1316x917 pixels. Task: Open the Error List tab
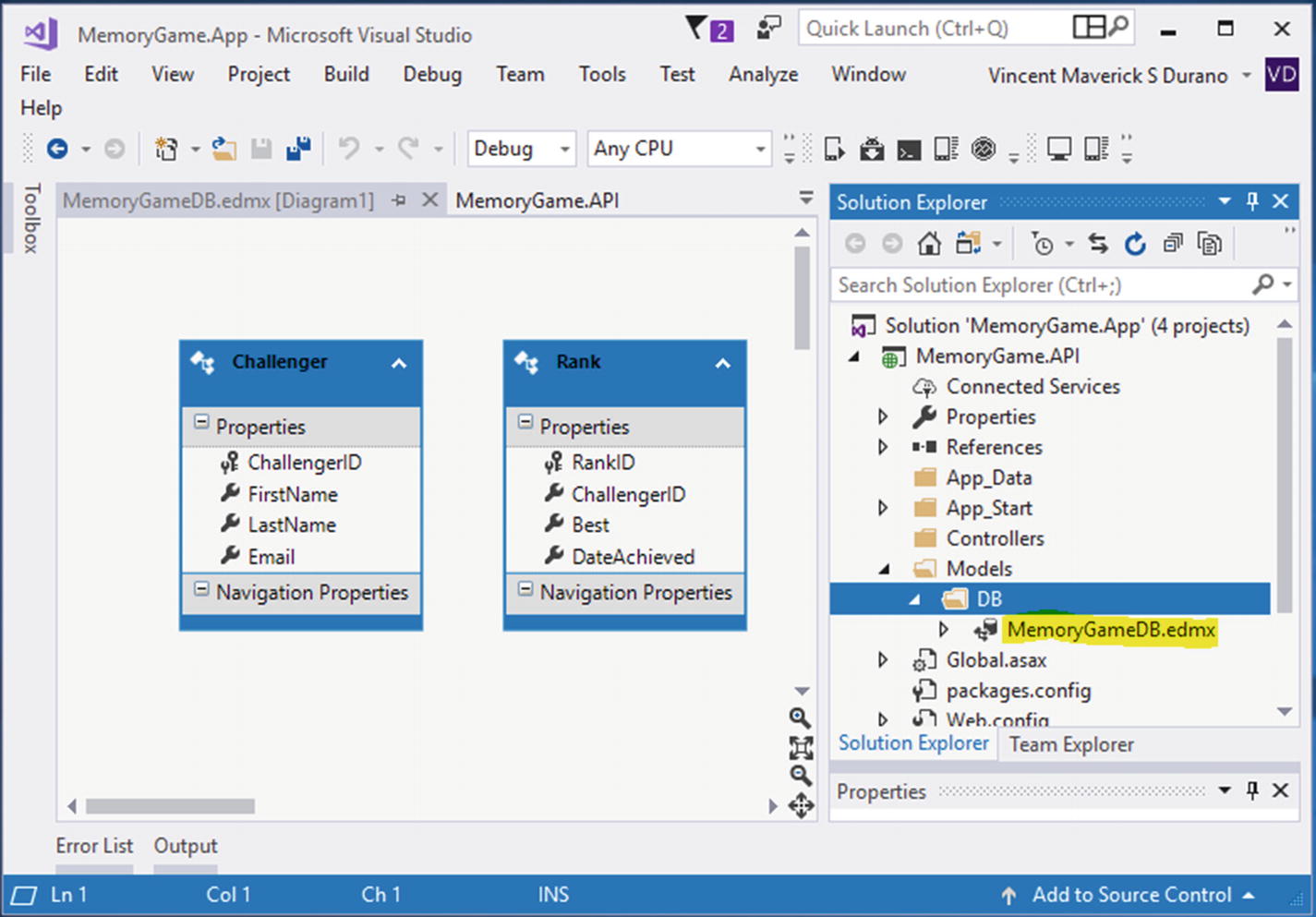[x=94, y=846]
